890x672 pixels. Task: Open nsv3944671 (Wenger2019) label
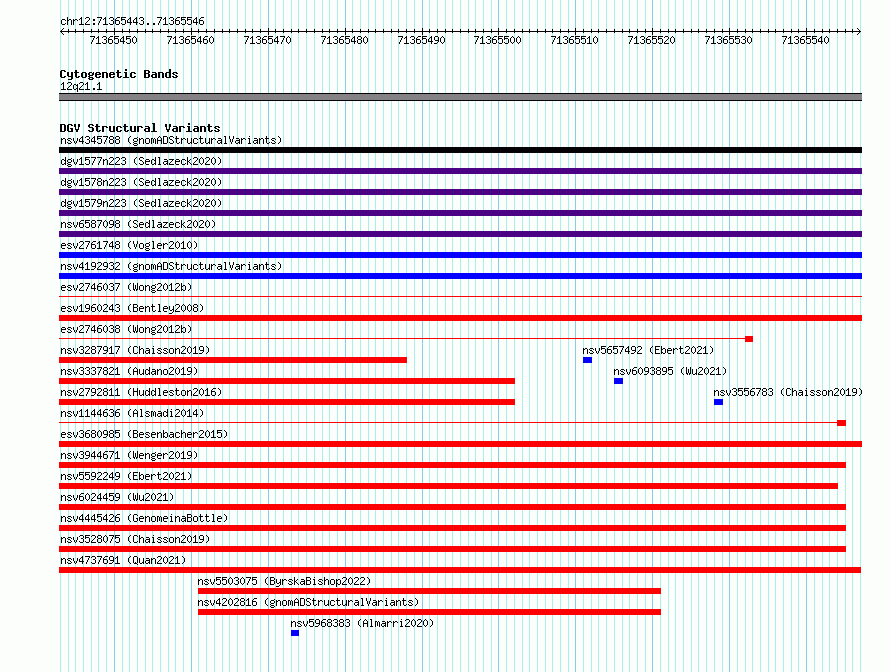point(129,455)
